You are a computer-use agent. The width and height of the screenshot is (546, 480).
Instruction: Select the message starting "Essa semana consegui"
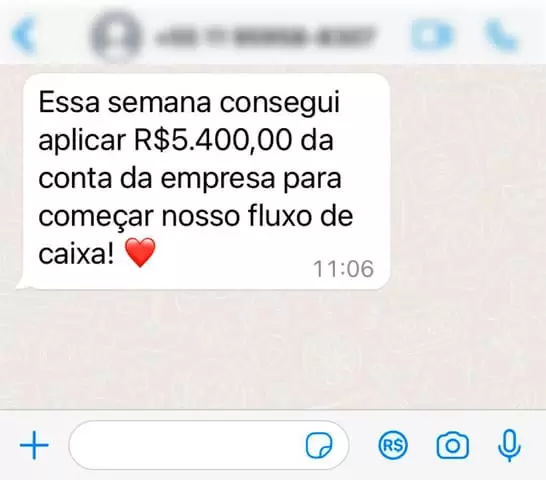[x=205, y=181]
